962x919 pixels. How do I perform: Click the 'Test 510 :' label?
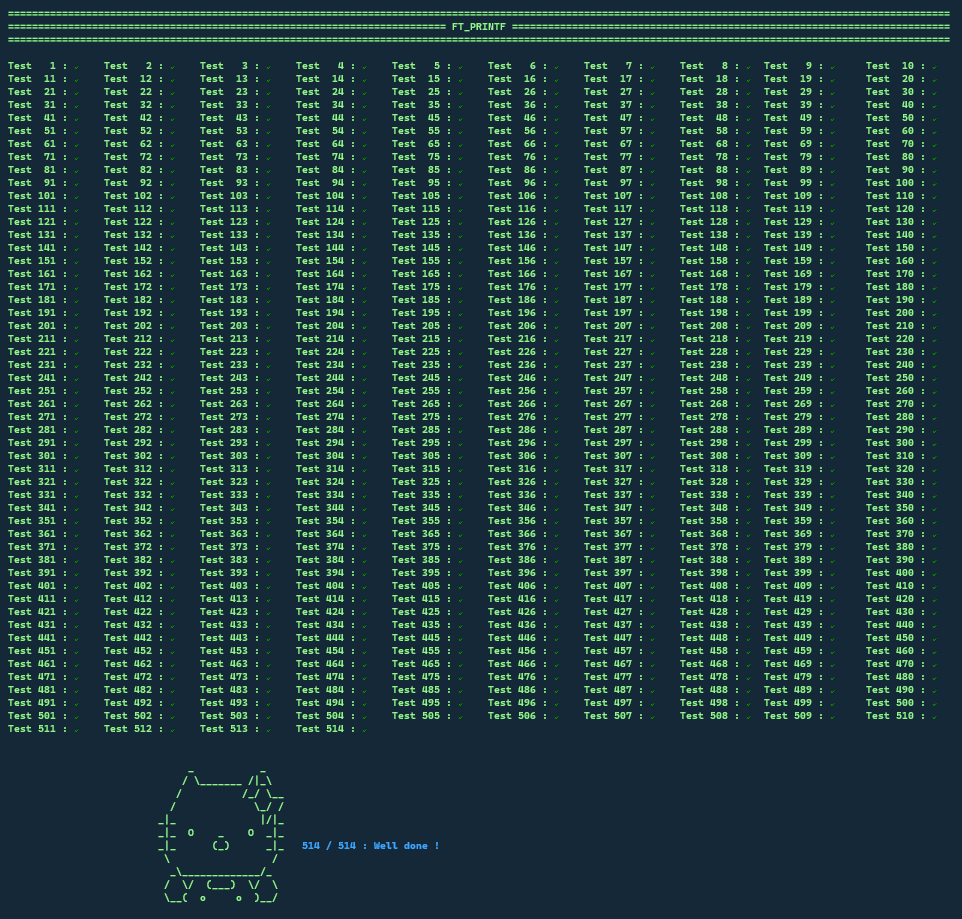click(x=895, y=716)
